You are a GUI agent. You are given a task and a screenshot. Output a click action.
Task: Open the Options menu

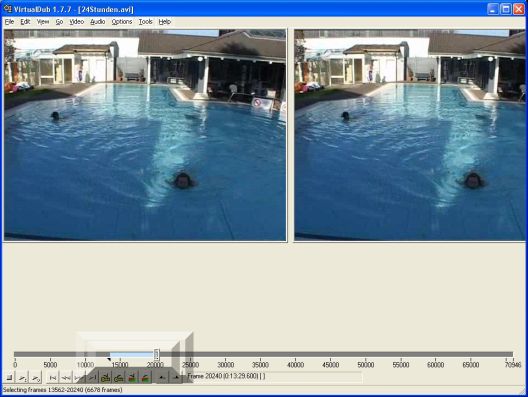[x=122, y=22]
